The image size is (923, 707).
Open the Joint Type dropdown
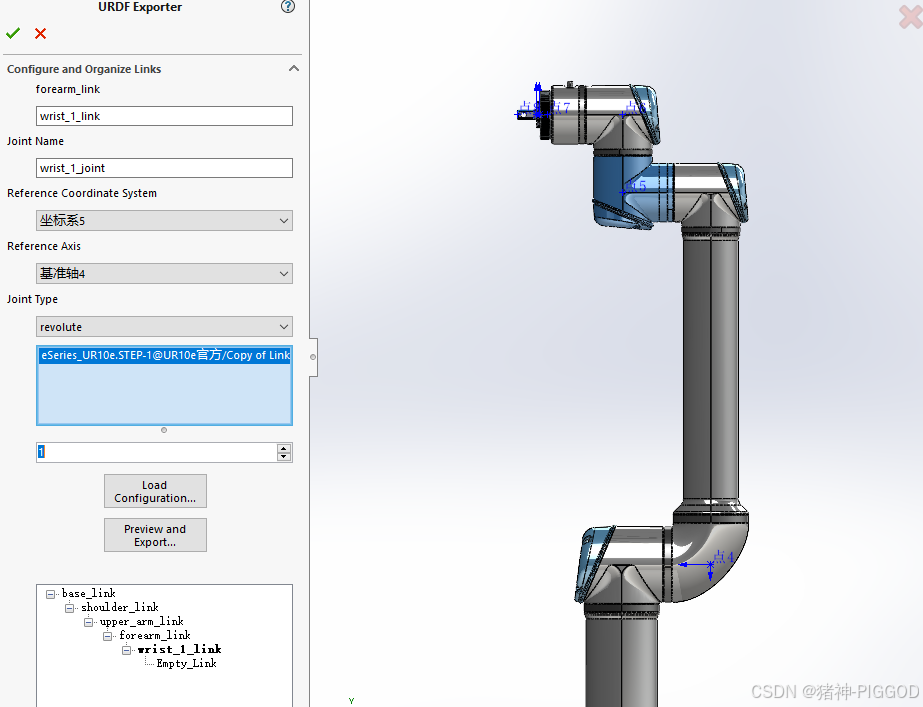(x=284, y=326)
